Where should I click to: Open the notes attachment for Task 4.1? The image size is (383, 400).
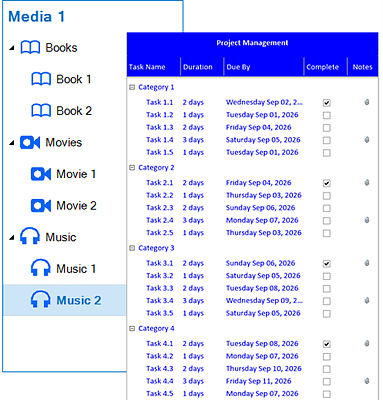[367, 343]
